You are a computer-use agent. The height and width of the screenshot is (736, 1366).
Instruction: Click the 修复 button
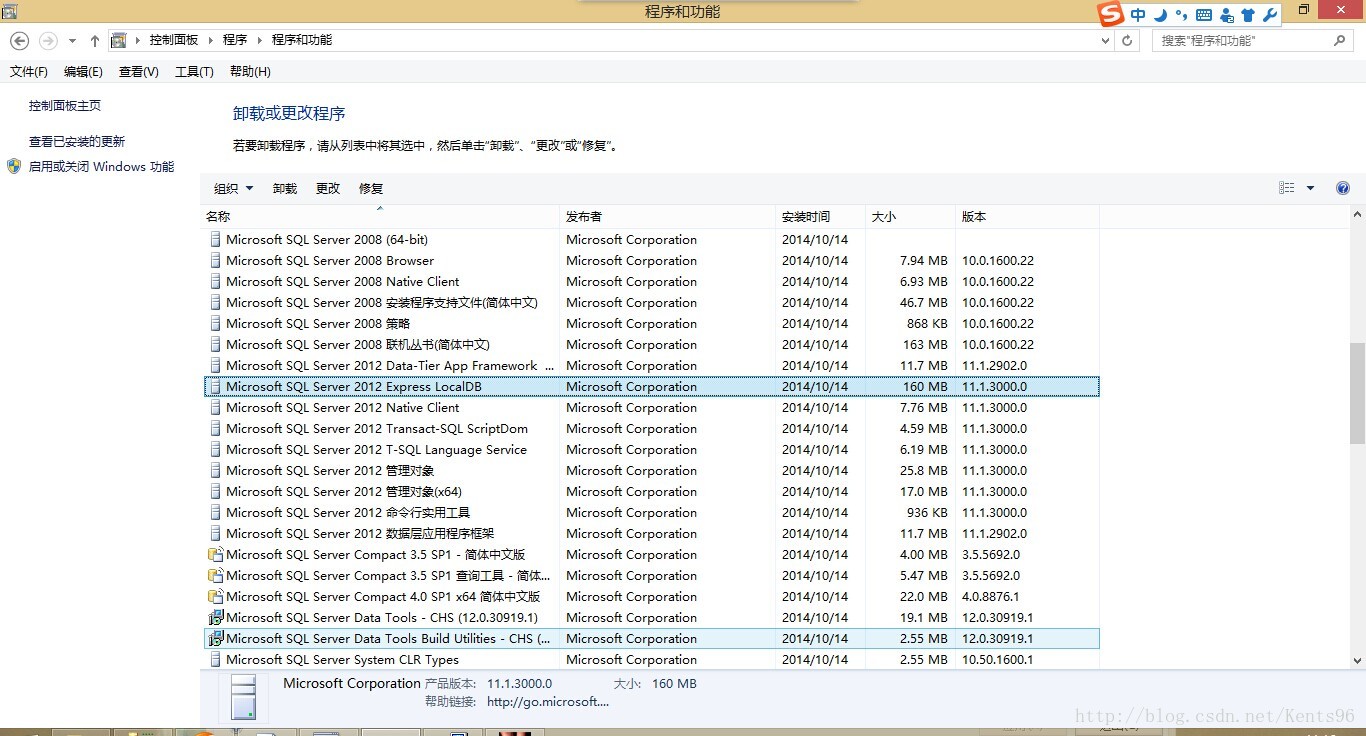pyautogui.click(x=371, y=189)
